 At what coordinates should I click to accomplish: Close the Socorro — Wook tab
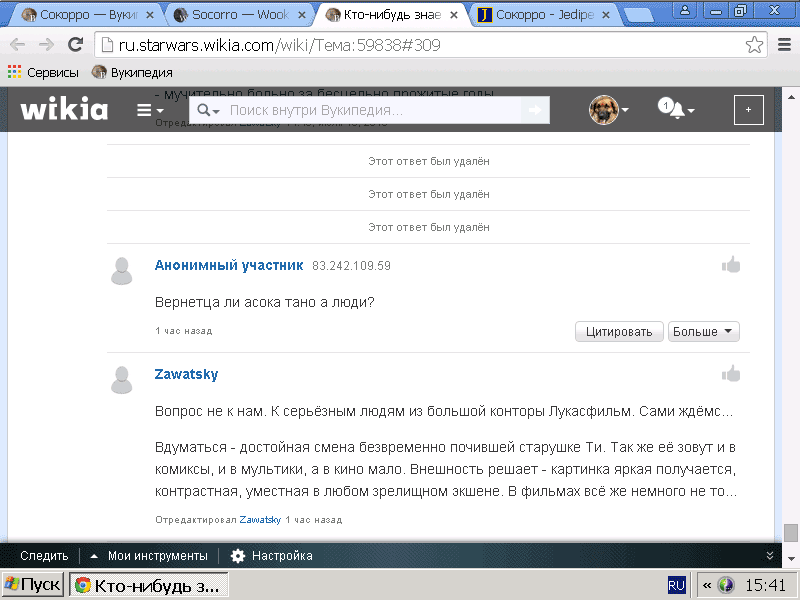302,15
